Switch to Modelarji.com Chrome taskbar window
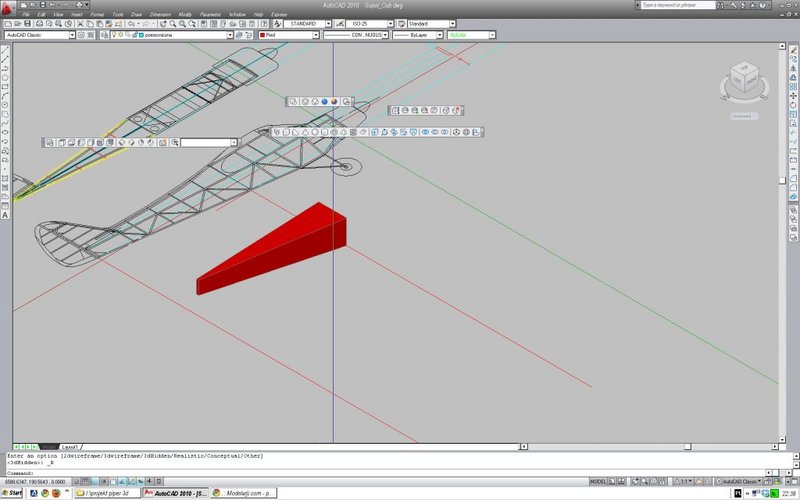 point(243,493)
